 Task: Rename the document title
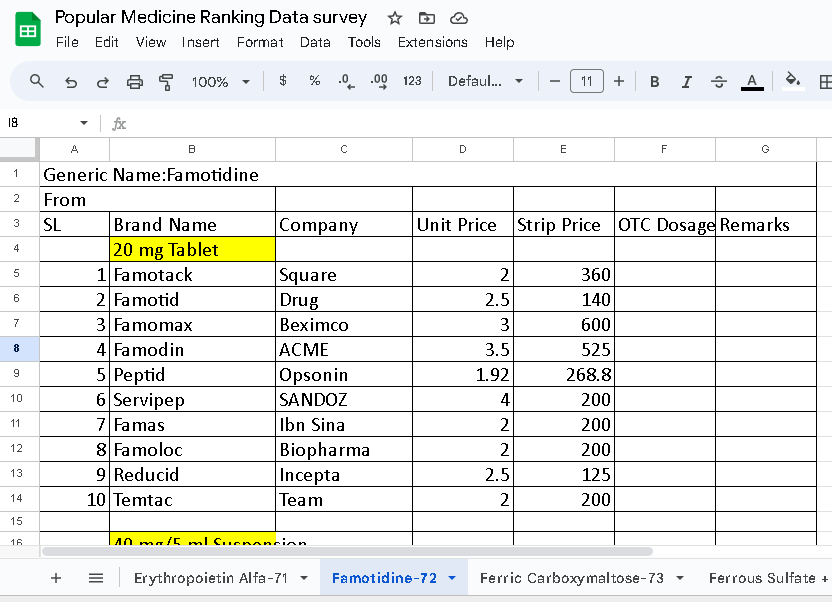point(211,18)
